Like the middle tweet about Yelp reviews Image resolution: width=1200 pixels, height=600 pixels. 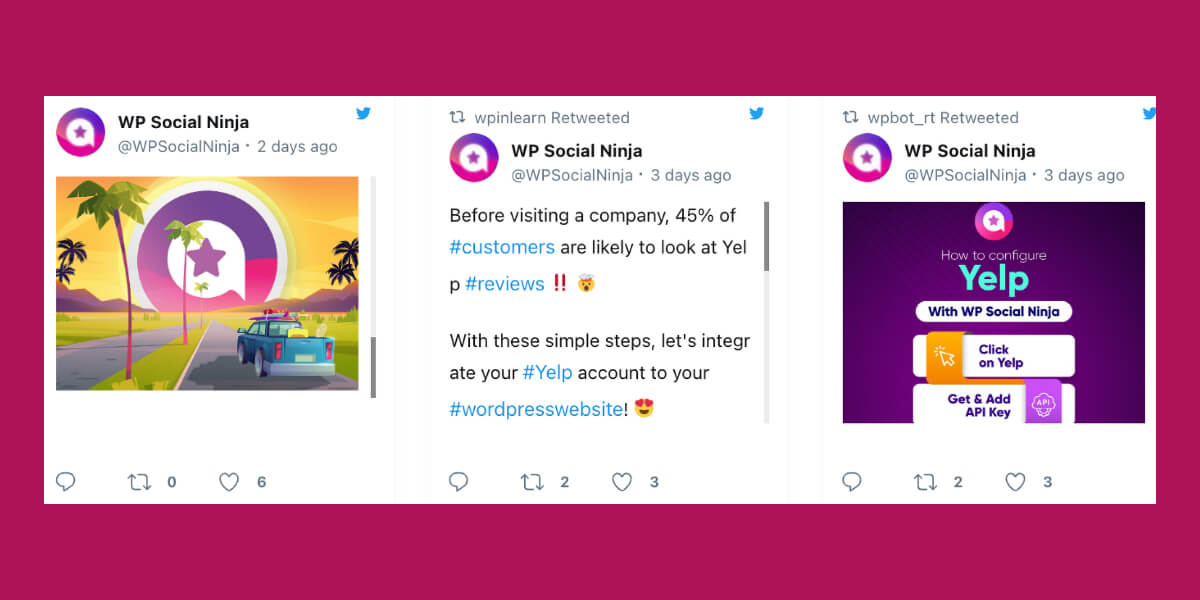(x=622, y=482)
